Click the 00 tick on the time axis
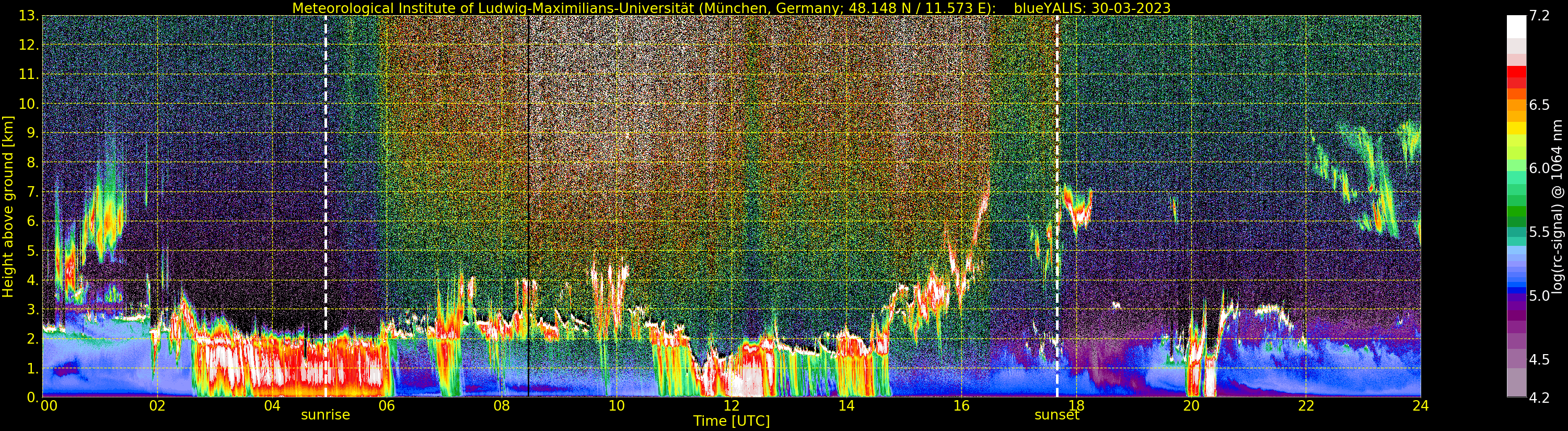 pos(49,406)
